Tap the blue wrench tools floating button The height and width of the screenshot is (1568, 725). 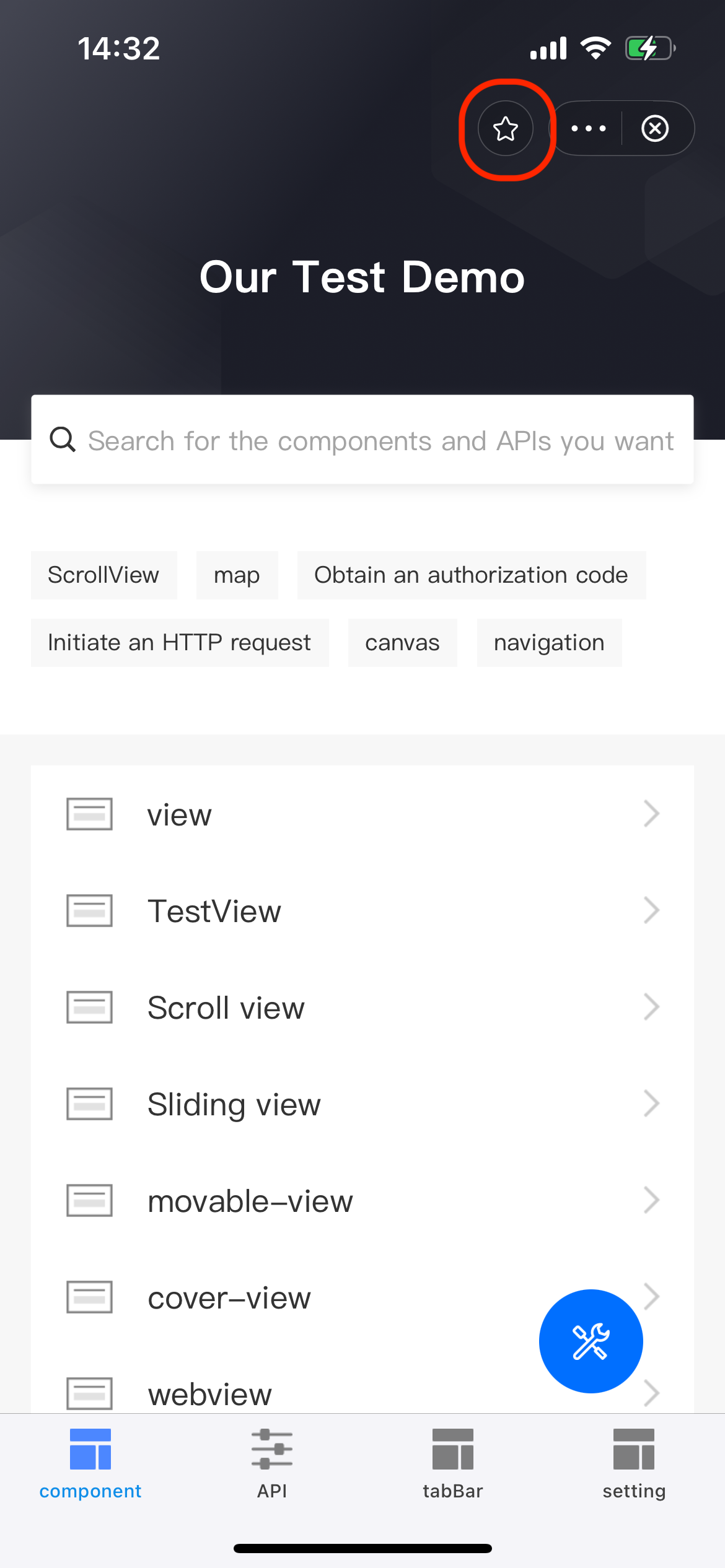pyautogui.click(x=591, y=1341)
